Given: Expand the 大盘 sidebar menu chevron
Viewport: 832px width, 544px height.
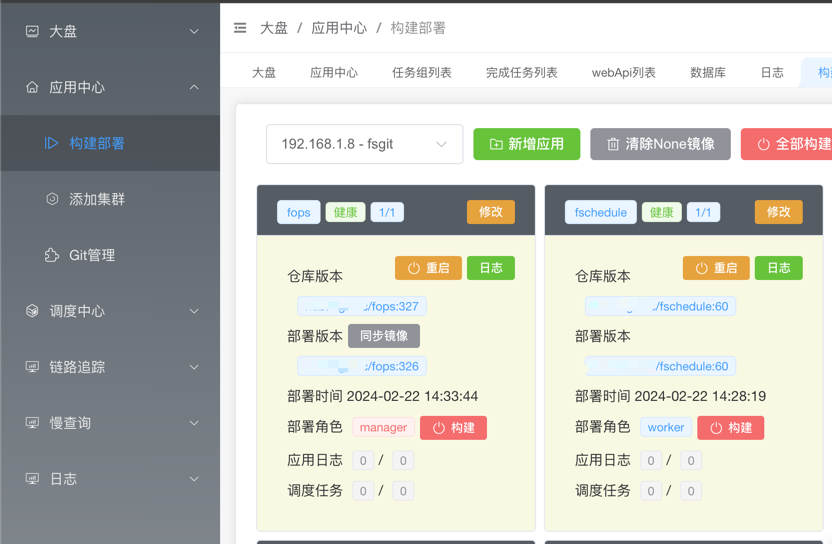Looking at the screenshot, I should click(194, 32).
